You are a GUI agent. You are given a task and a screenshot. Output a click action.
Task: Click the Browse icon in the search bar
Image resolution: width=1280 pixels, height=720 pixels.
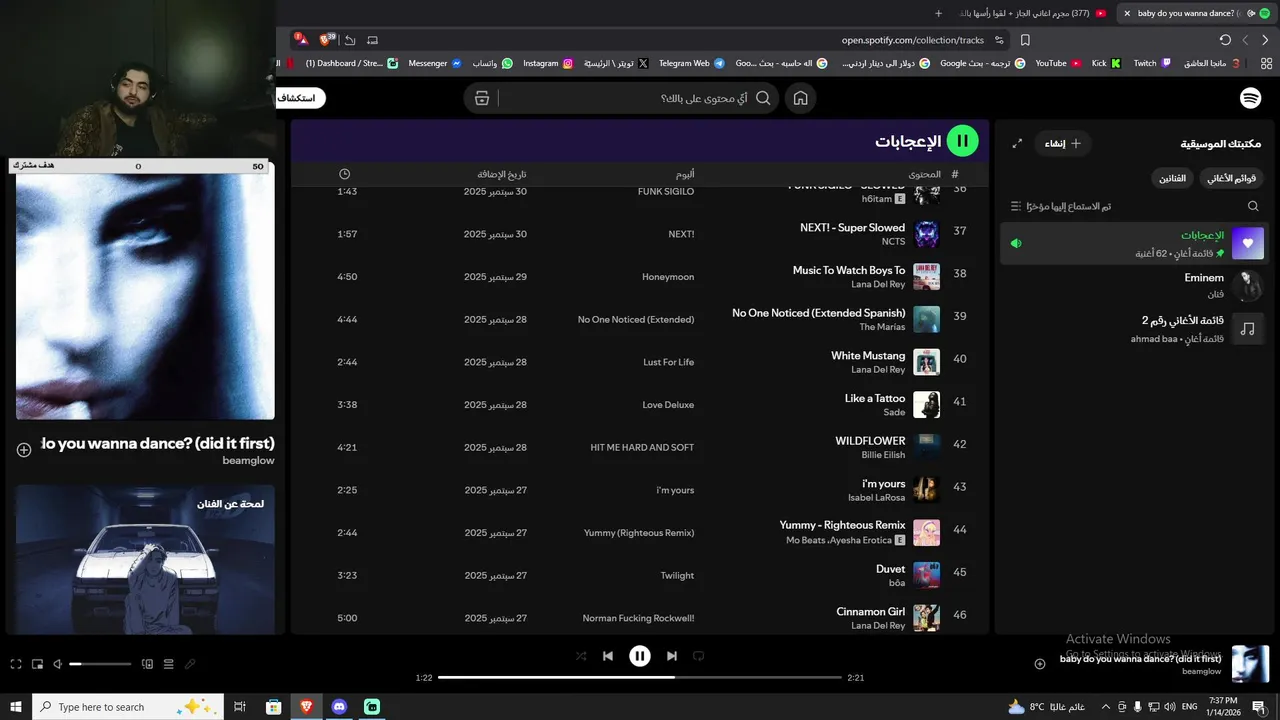(482, 98)
